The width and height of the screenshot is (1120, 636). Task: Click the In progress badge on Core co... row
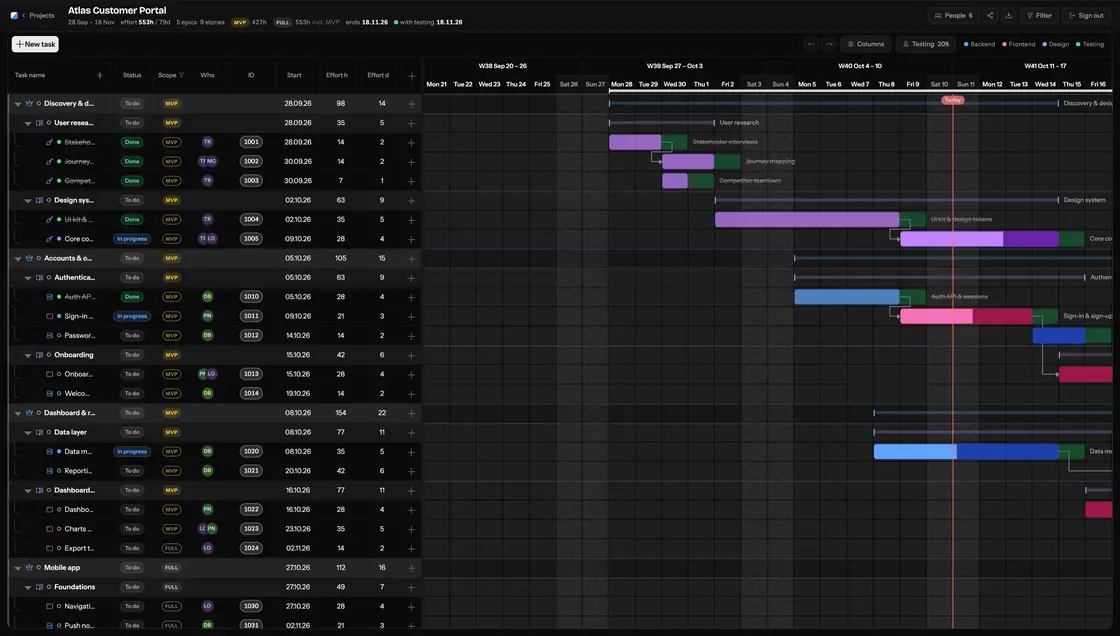(132, 239)
